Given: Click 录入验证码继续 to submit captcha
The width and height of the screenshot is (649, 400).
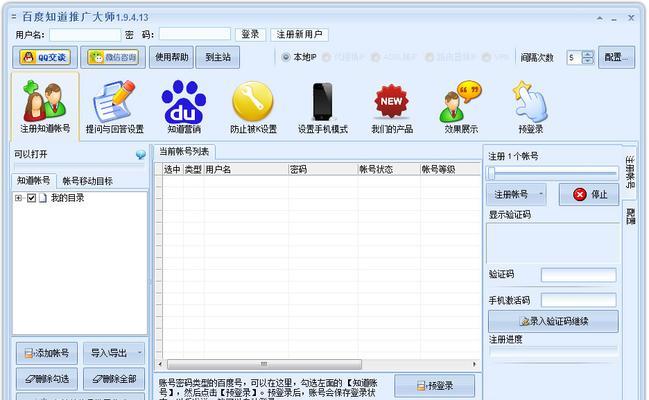Looking at the screenshot, I should (x=553, y=321).
